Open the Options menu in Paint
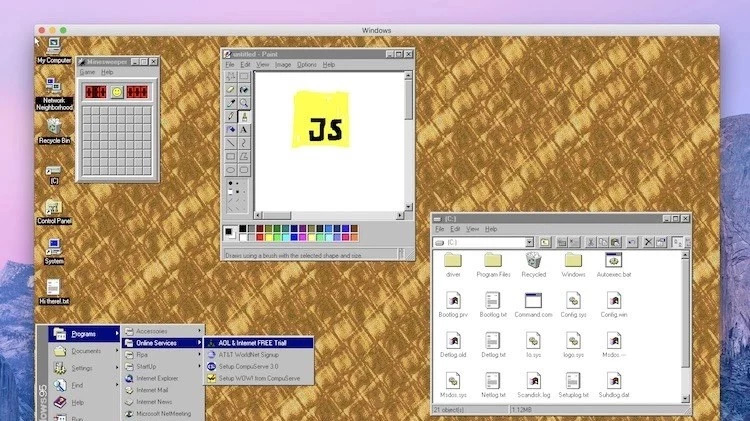The height and width of the screenshot is (421, 750). point(307,65)
